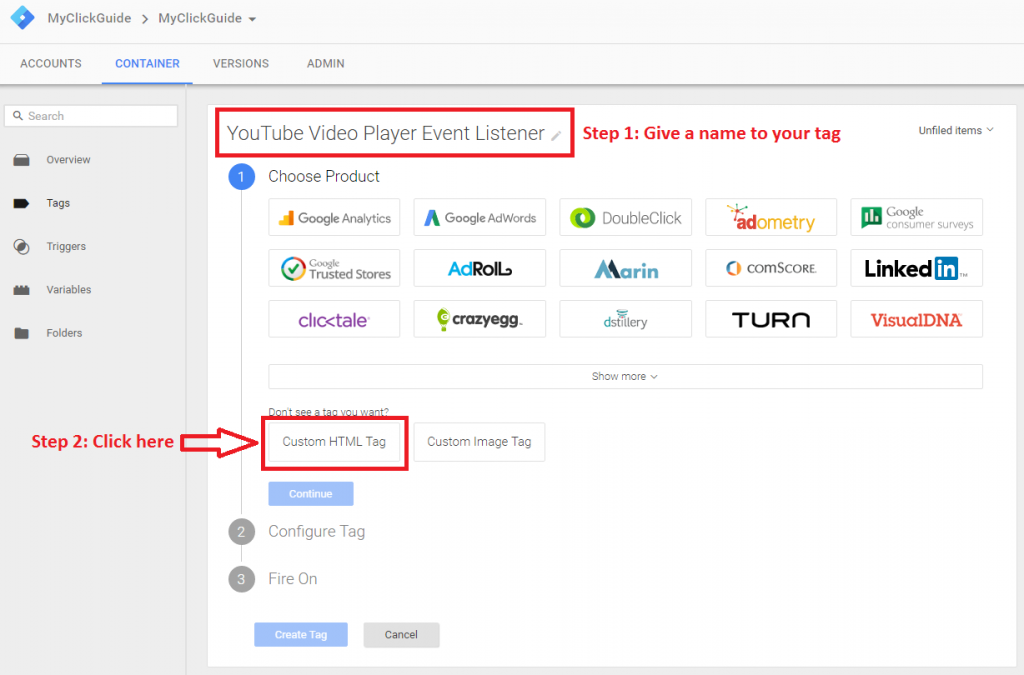
Task: Choose the Marin product tile
Action: click(625, 268)
